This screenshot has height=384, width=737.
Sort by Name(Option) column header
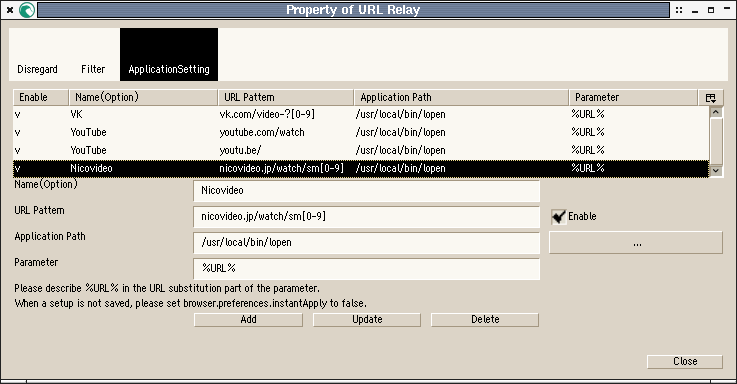point(143,97)
